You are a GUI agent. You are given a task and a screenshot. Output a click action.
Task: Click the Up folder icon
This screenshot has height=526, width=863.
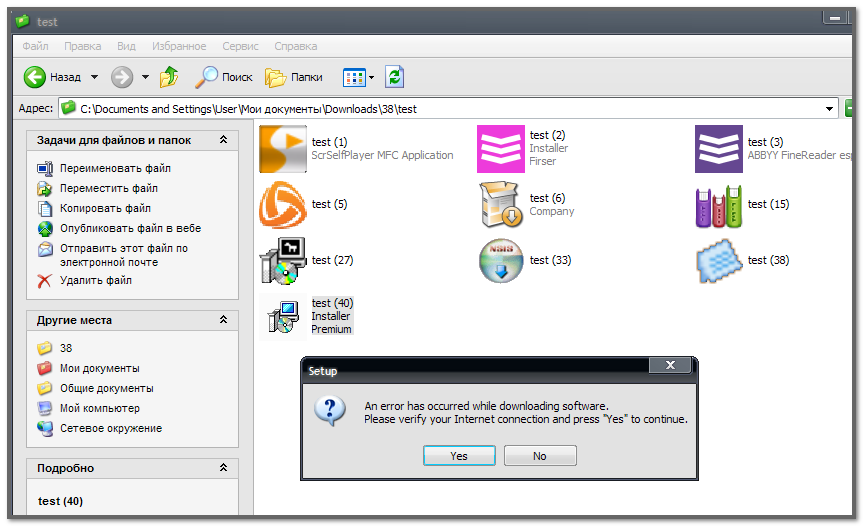[x=169, y=77]
